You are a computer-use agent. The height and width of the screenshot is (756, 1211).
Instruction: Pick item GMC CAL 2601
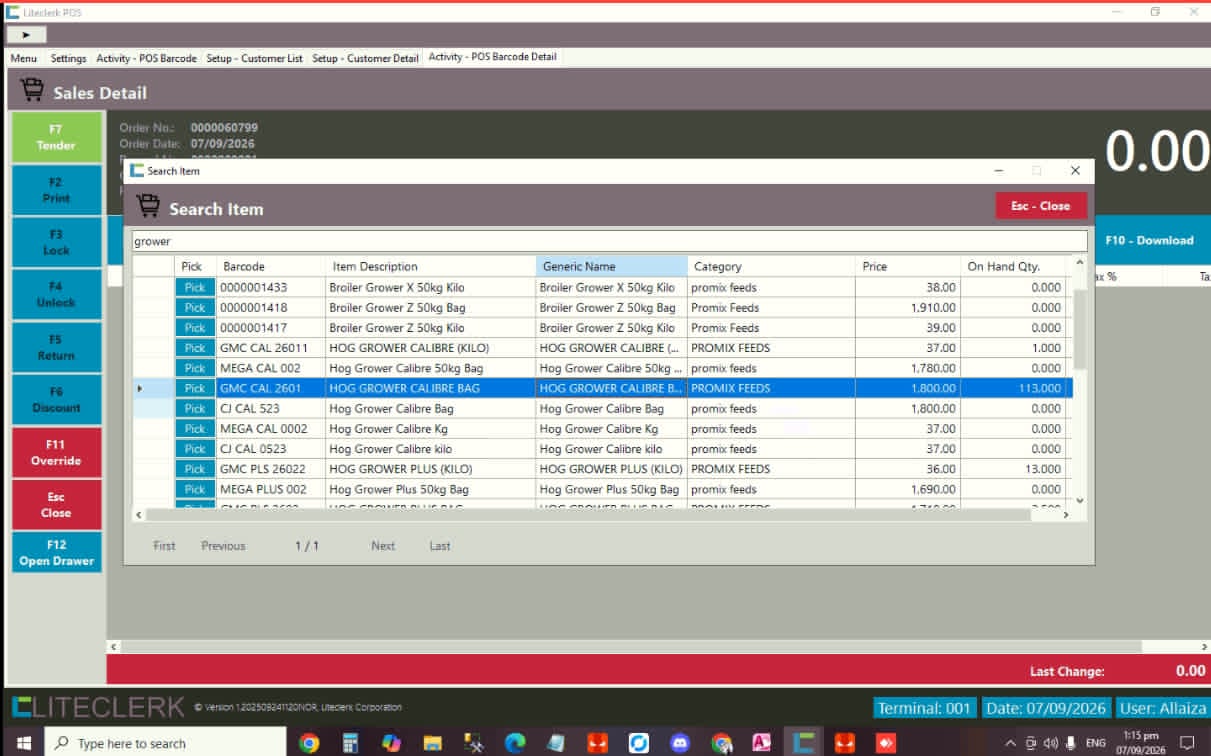coord(195,388)
